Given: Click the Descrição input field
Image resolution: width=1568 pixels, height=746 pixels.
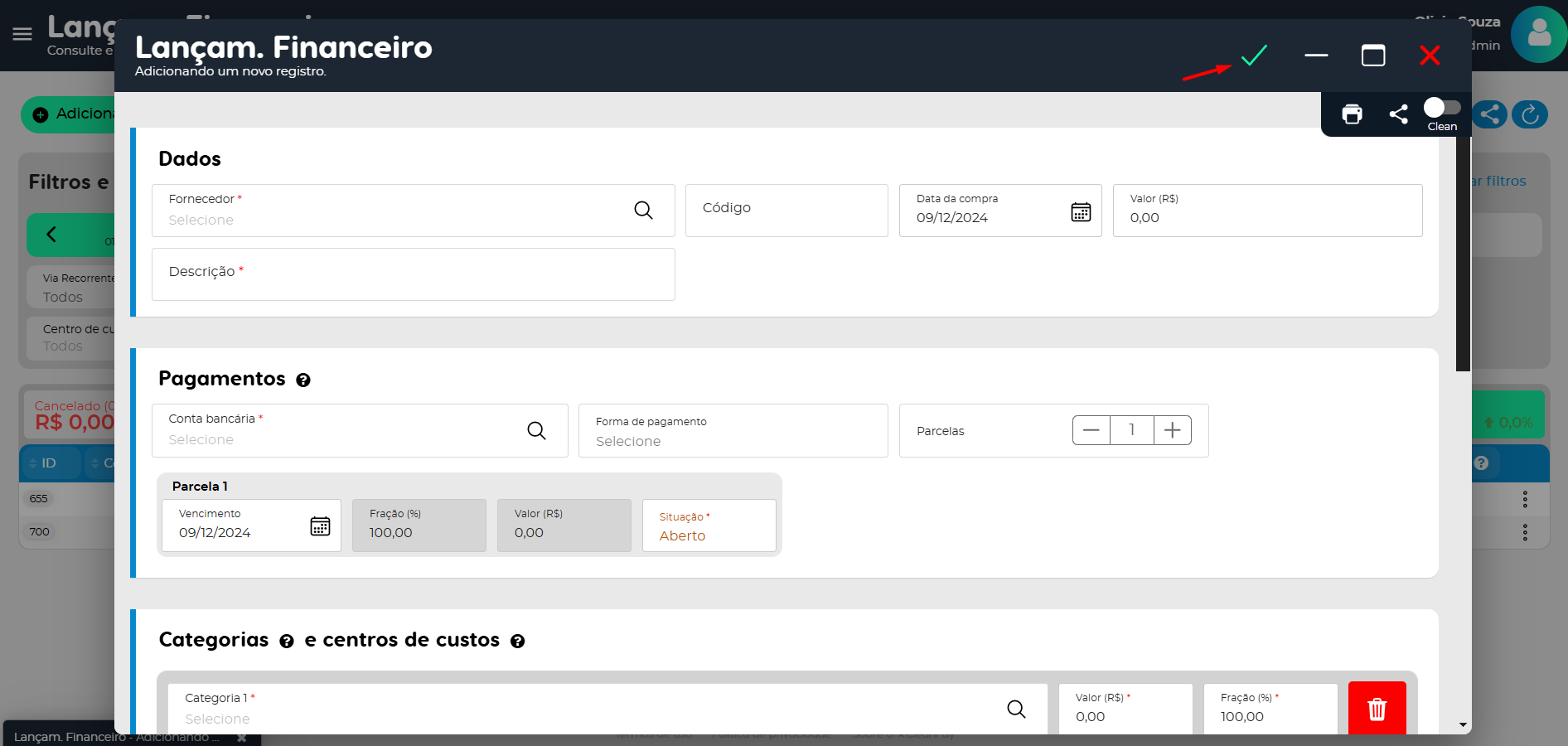Looking at the screenshot, I should coord(413,274).
